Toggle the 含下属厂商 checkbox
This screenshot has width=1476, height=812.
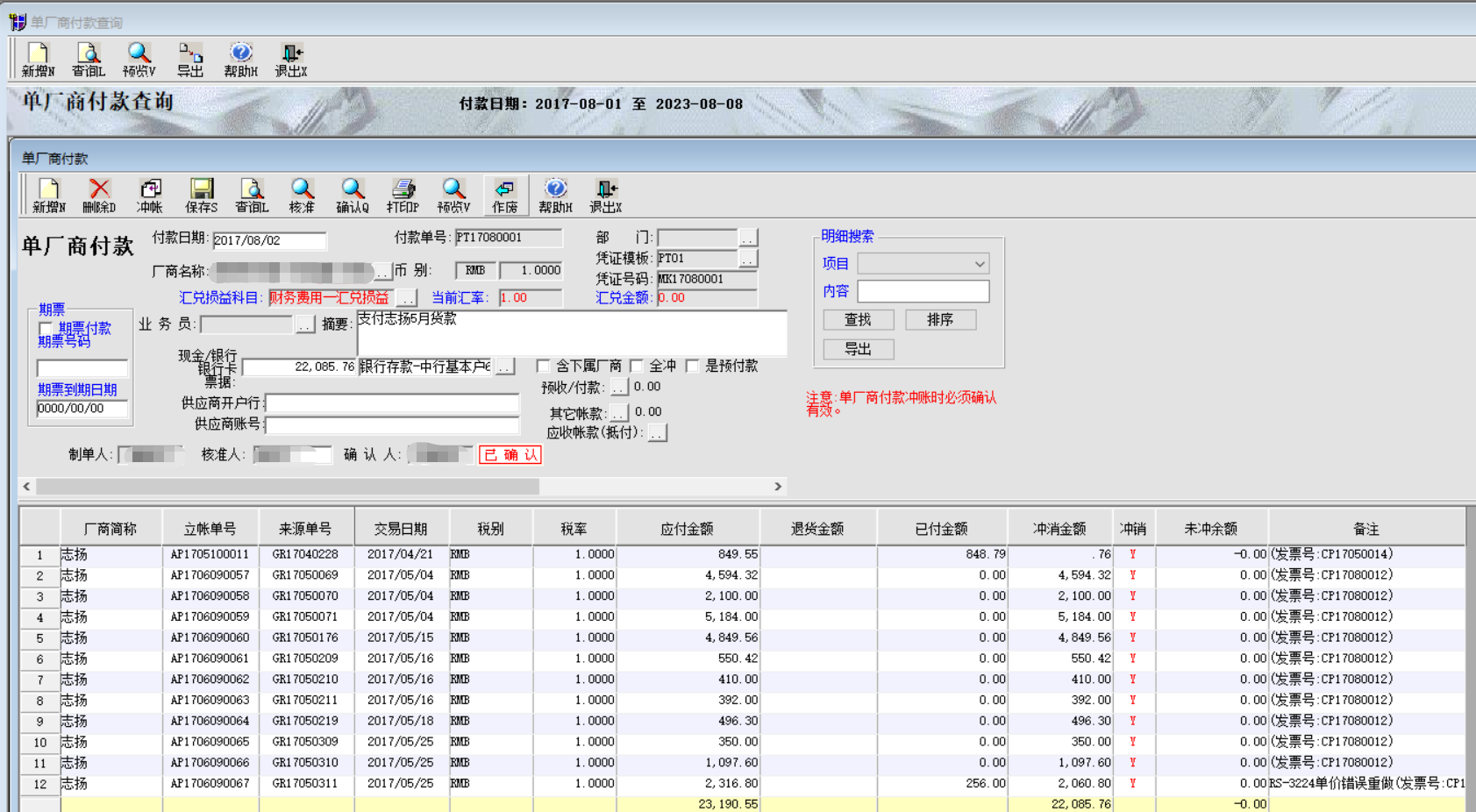(x=543, y=366)
